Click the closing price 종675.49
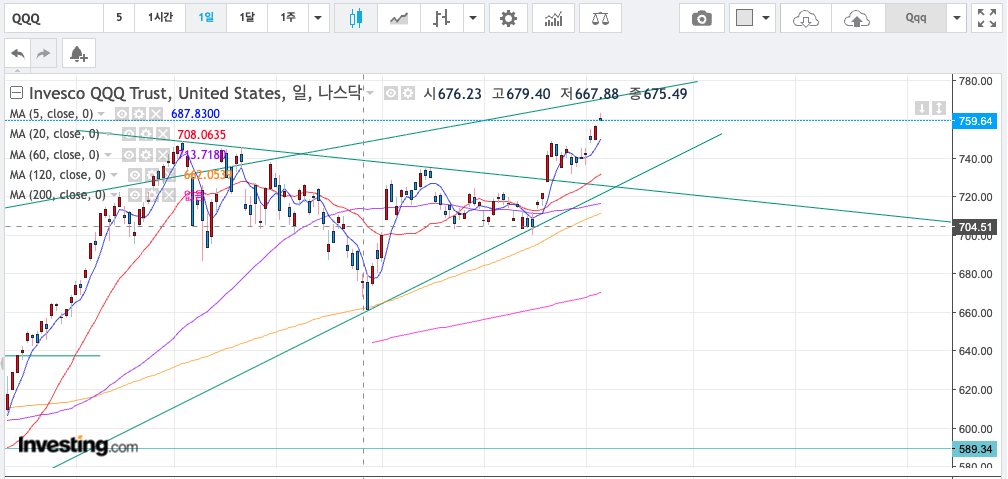 658,94
